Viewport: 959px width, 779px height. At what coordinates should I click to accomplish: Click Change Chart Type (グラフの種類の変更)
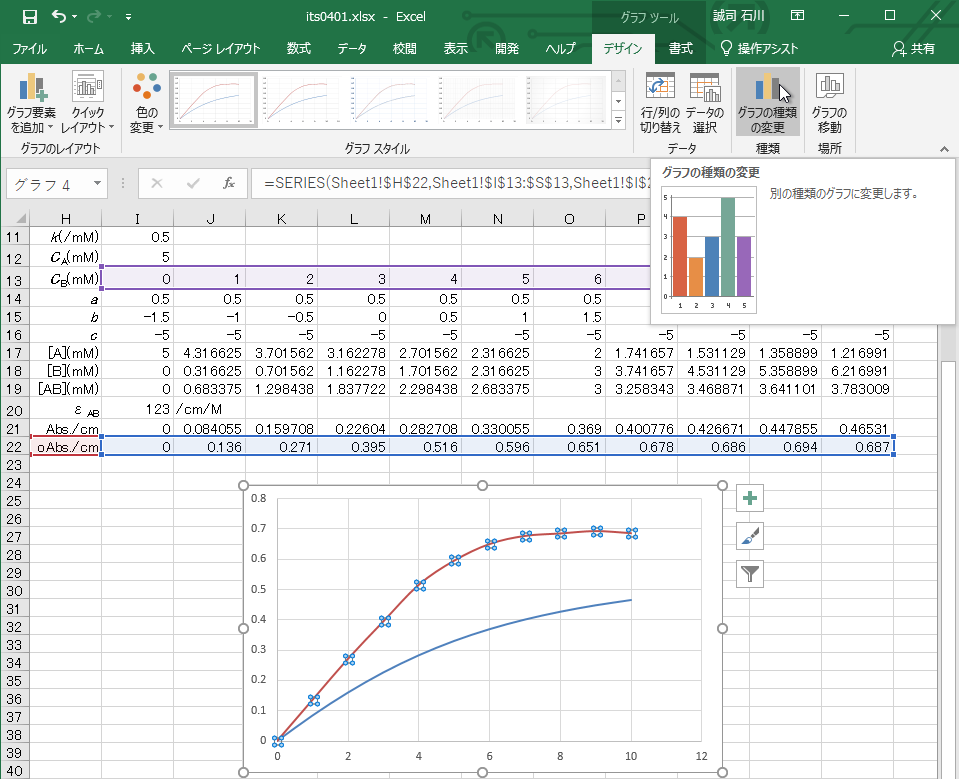[x=767, y=102]
